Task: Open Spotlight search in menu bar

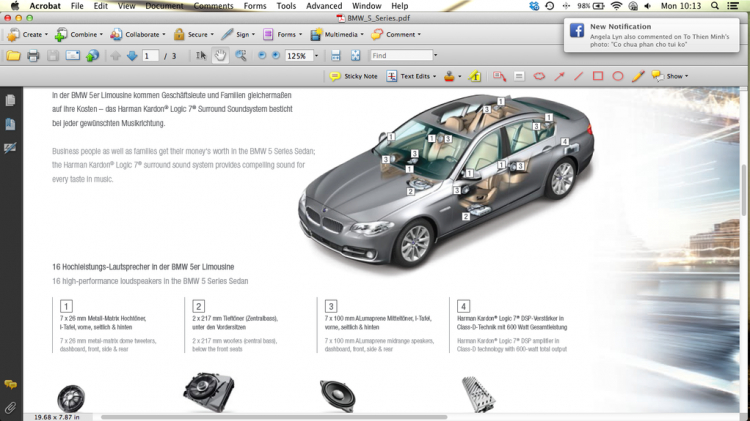Action: (715, 6)
